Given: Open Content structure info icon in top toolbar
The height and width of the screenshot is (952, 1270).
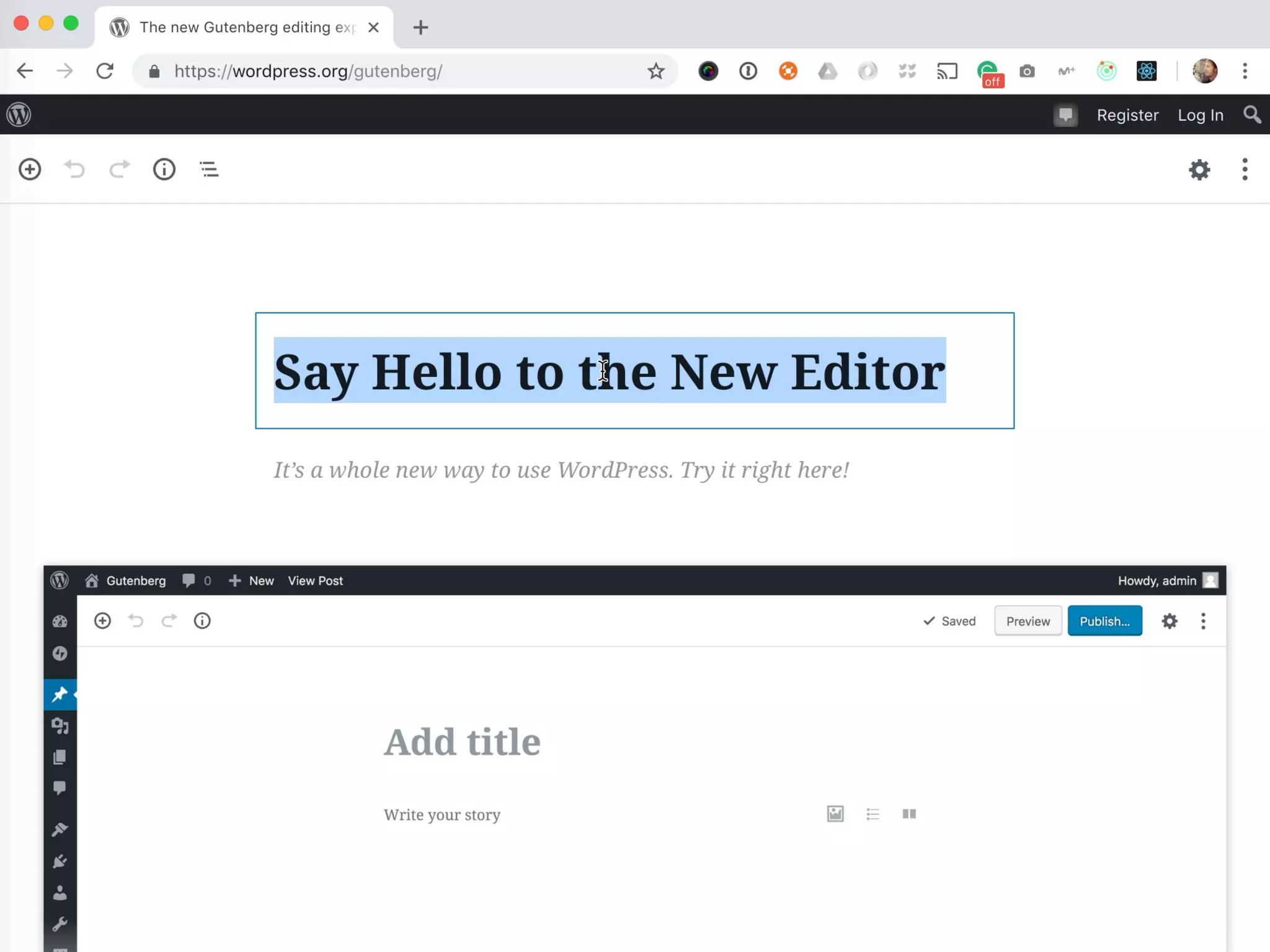Looking at the screenshot, I should (x=164, y=169).
